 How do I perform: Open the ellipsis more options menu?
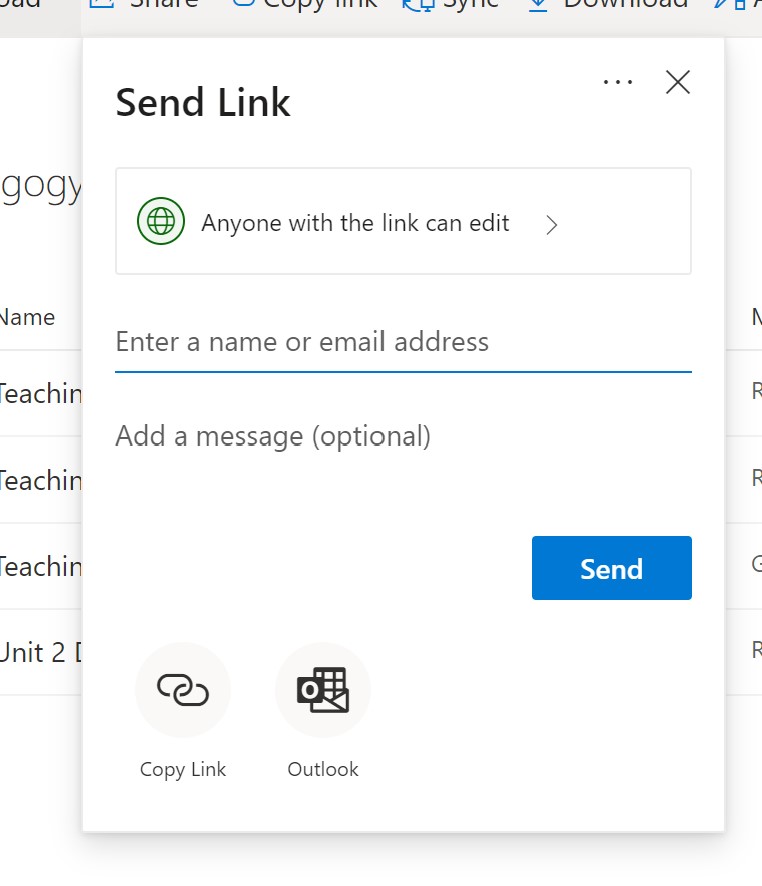(x=618, y=82)
